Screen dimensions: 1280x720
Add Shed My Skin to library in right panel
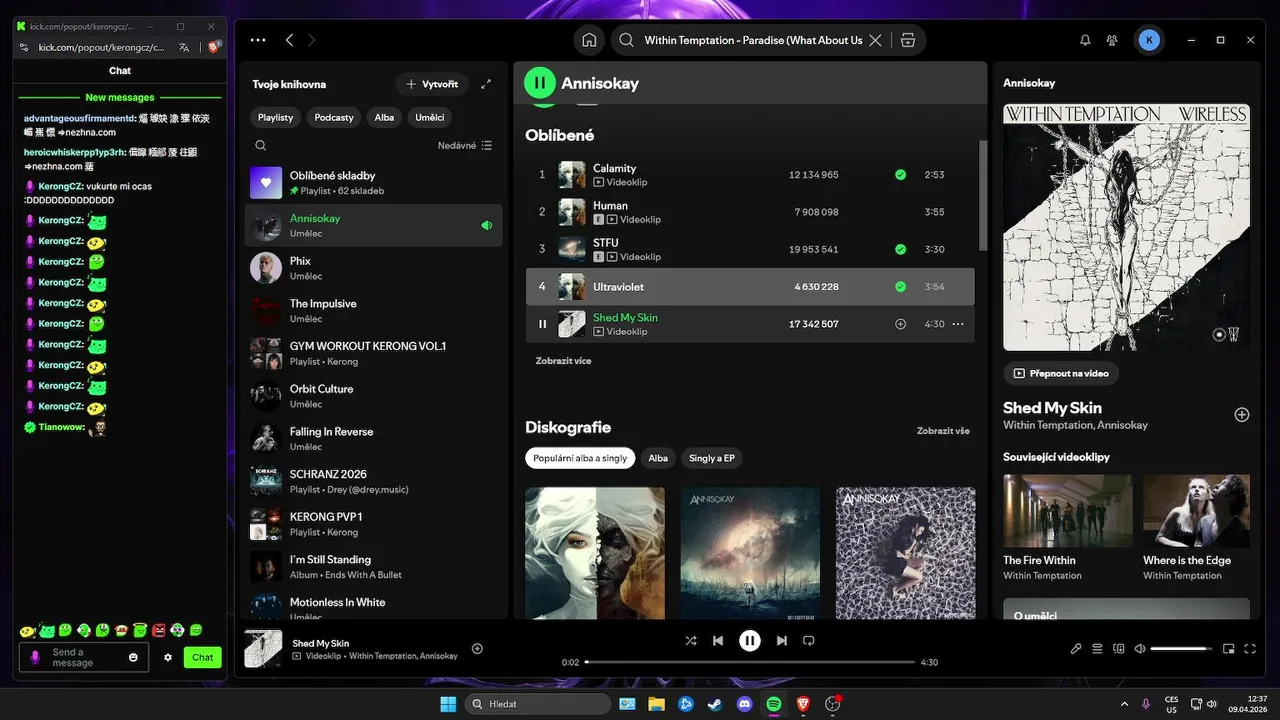1242,414
